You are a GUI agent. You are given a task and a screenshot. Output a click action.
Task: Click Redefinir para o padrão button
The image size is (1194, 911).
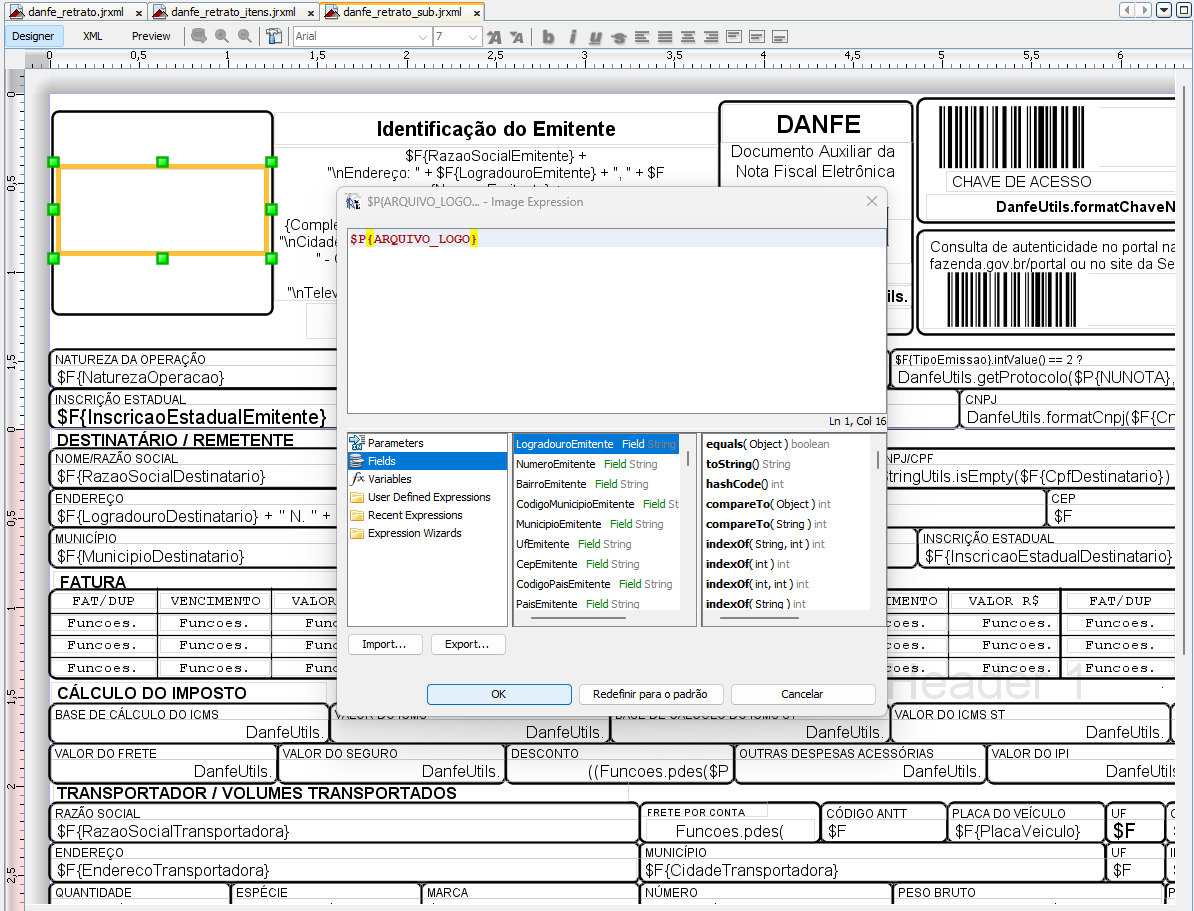point(650,694)
